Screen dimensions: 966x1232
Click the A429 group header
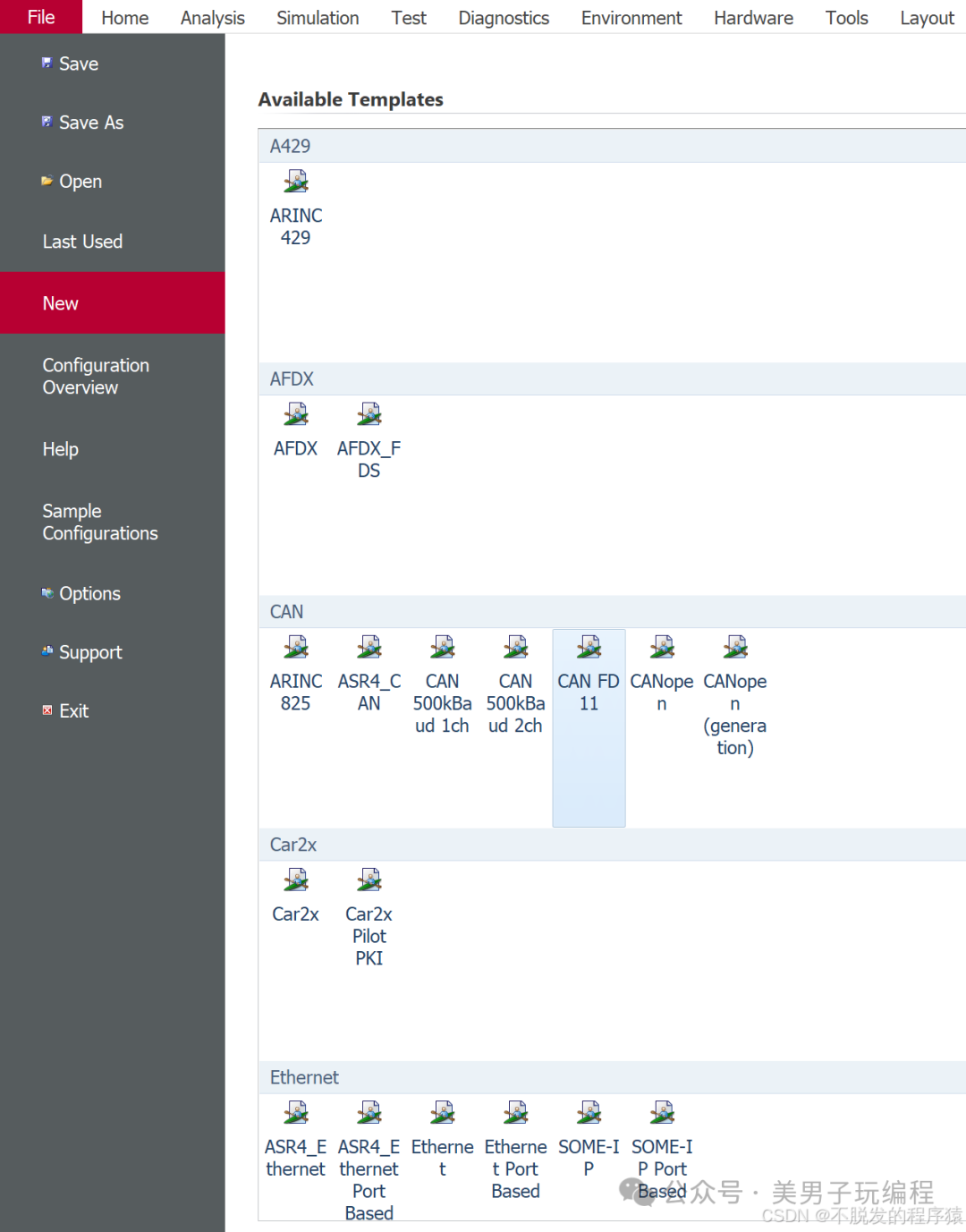pos(612,146)
